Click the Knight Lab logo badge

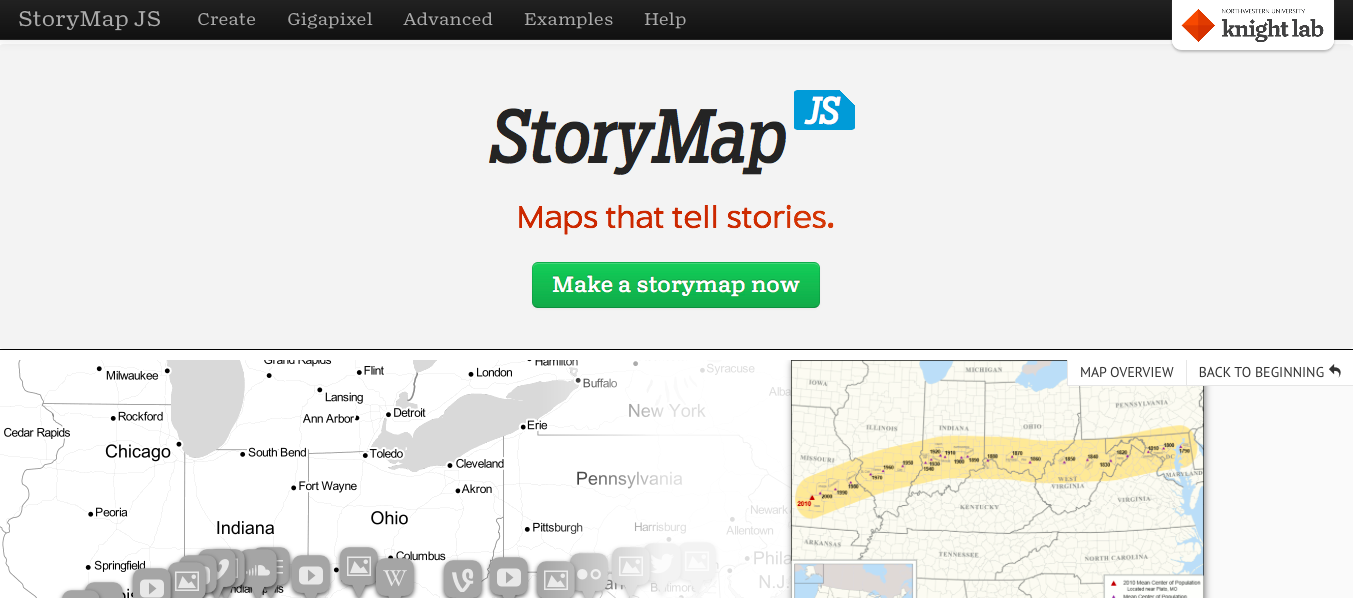(1253, 25)
